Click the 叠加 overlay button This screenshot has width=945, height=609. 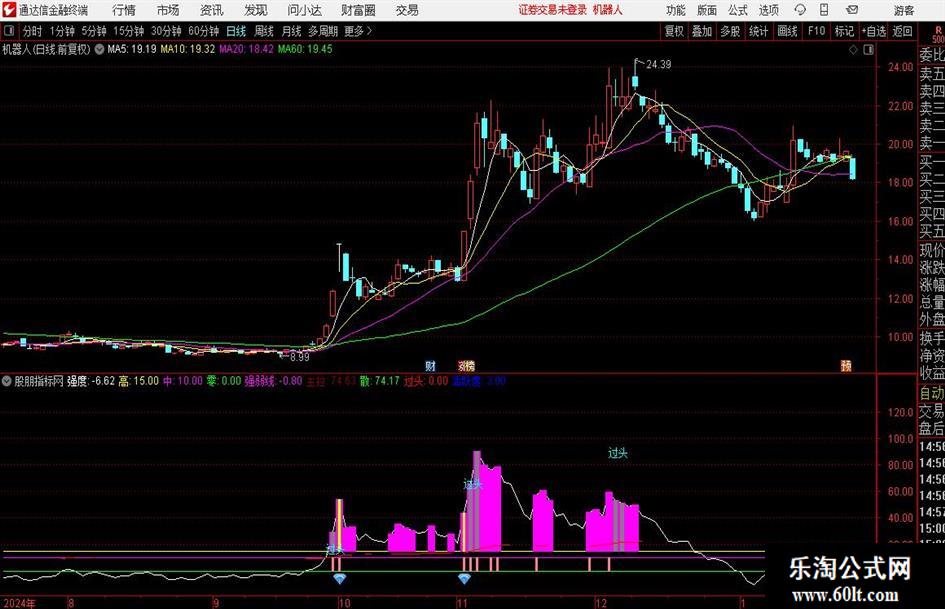tap(702, 31)
